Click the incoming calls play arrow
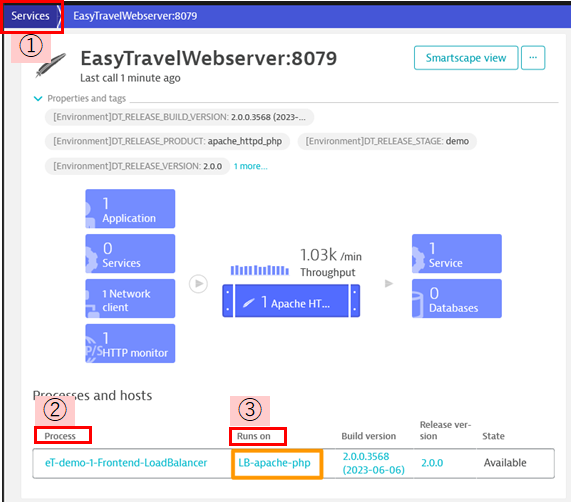571x502 pixels. pyautogui.click(x=198, y=284)
